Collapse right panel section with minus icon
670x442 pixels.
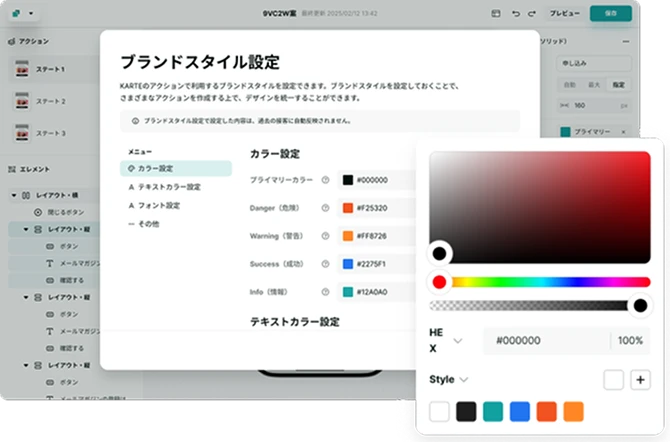626,41
